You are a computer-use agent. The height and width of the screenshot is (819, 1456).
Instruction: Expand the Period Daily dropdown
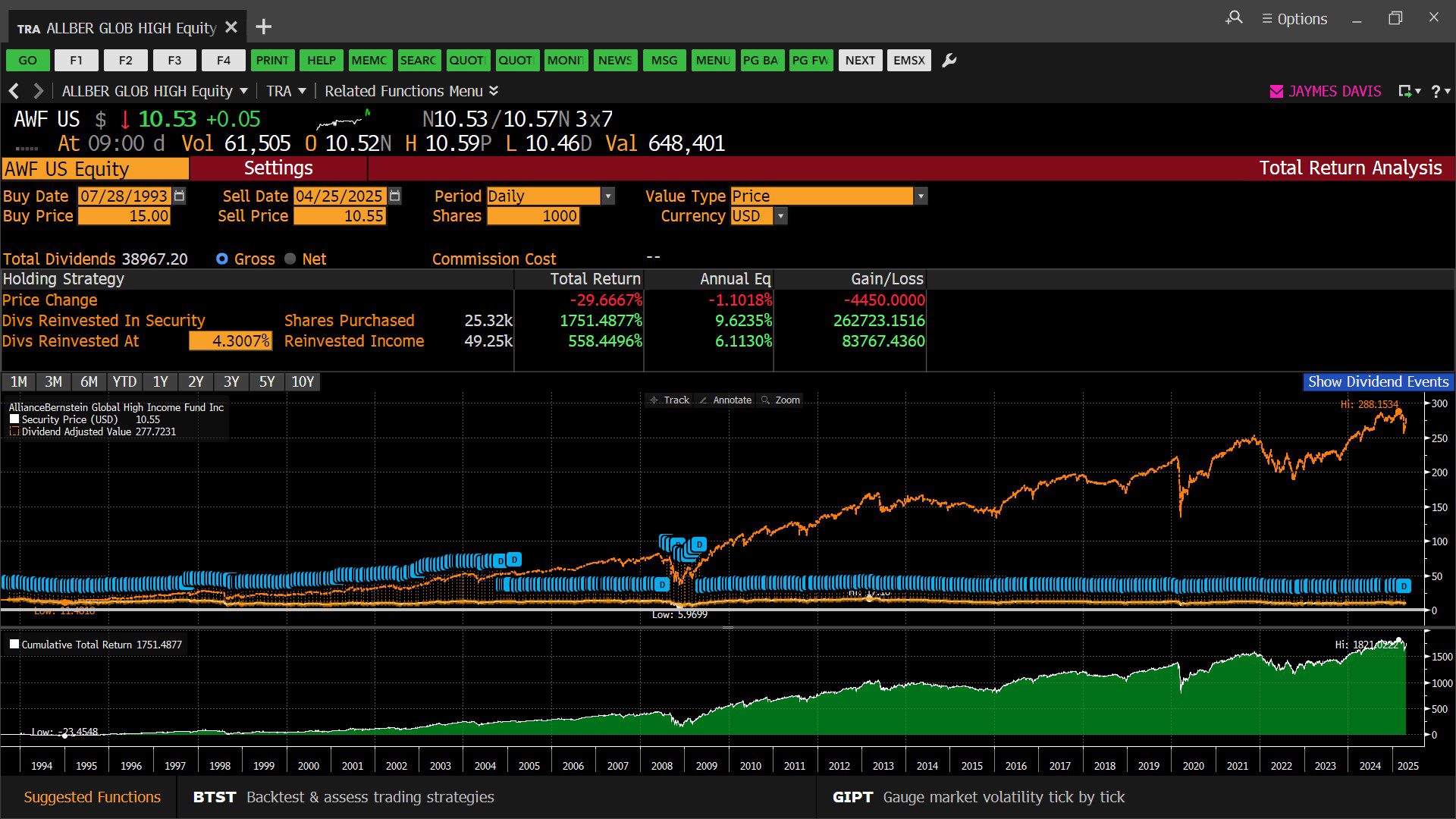tap(607, 196)
